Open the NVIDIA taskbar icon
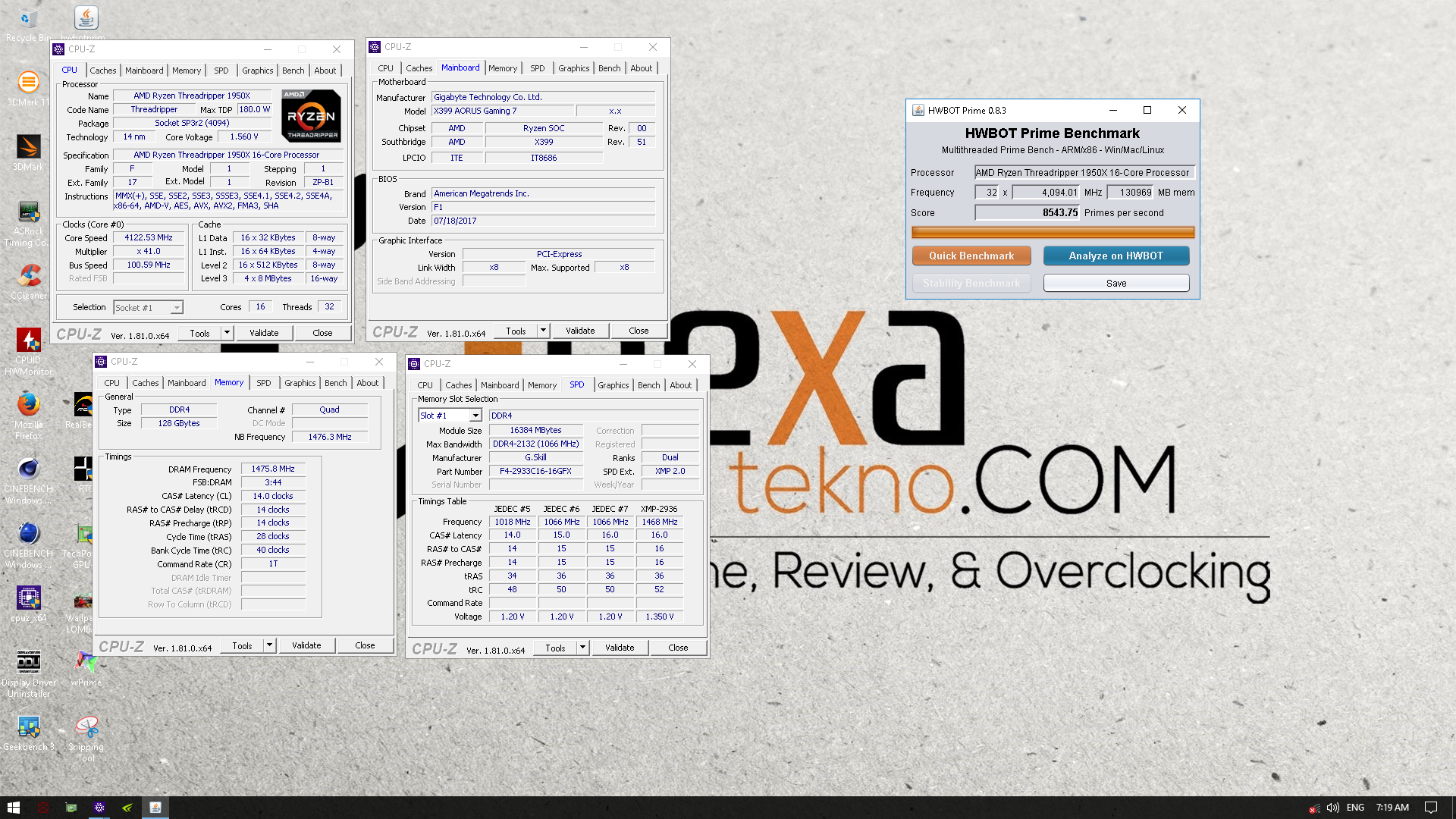The height and width of the screenshot is (819, 1456). 127,808
